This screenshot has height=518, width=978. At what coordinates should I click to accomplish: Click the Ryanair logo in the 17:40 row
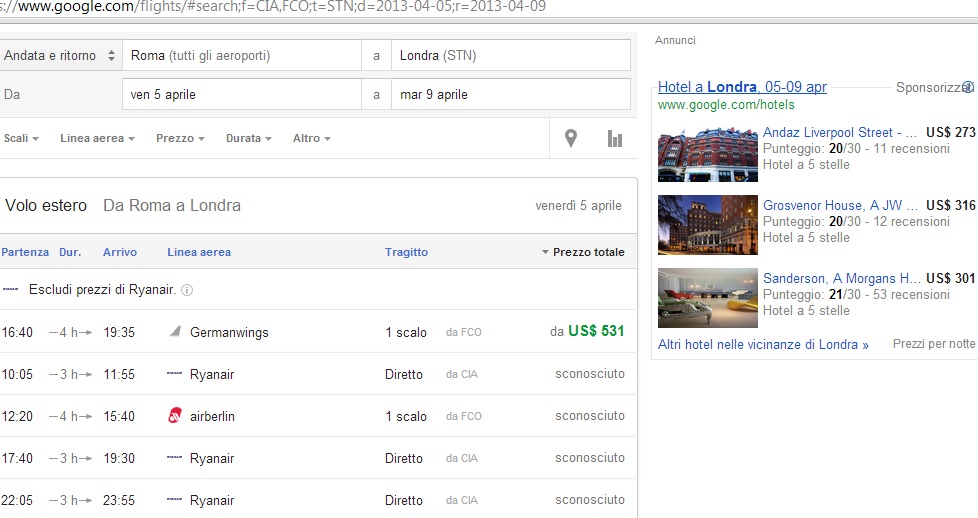pyautogui.click(x=175, y=457)
